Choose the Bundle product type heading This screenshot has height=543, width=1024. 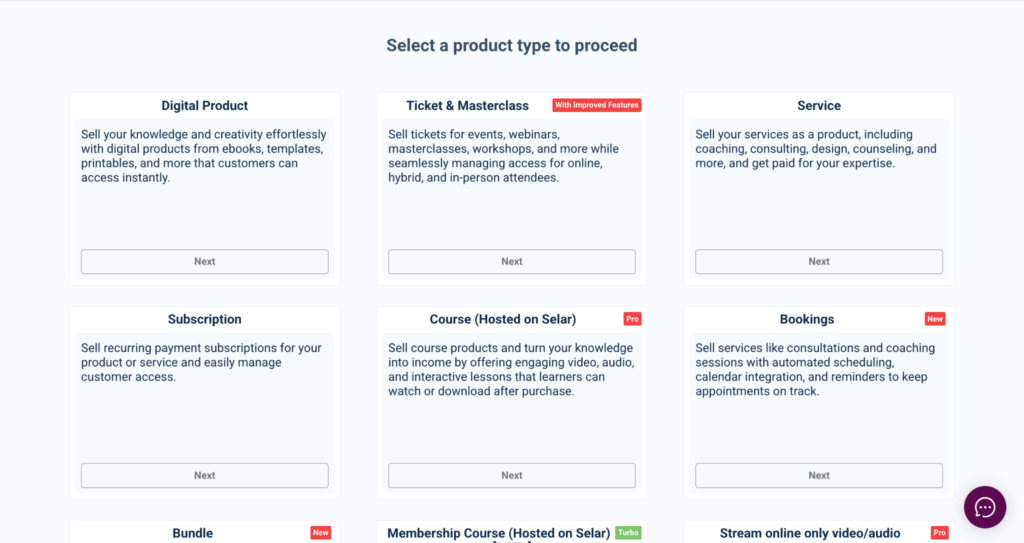pos(192,534)
